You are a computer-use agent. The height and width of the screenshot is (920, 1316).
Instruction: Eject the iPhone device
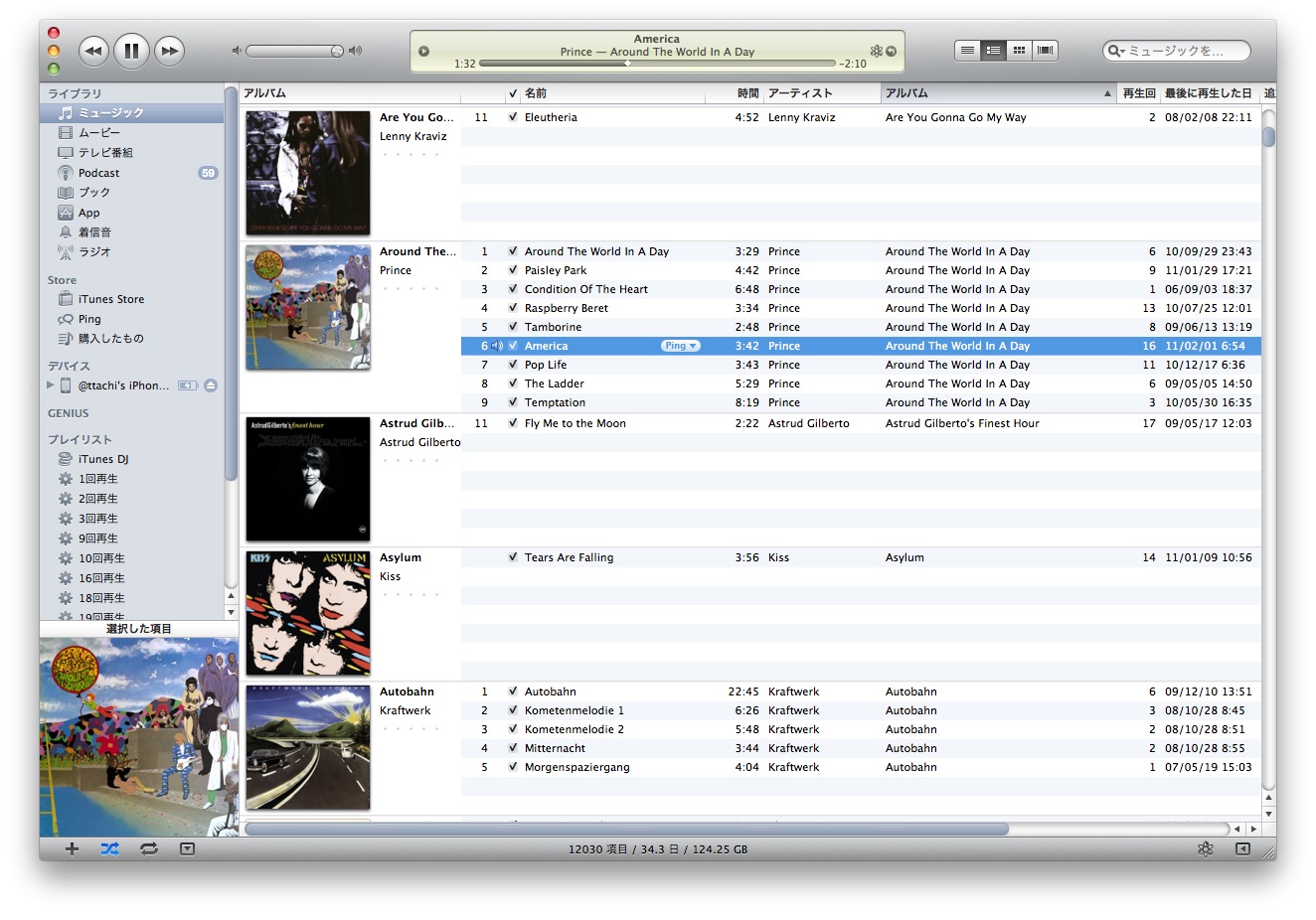pyautogui.click(x=211, y=385)
